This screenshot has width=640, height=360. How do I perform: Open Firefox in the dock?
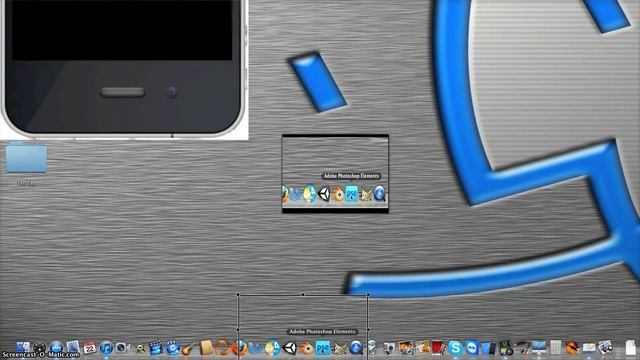click(x=240, y=348)
